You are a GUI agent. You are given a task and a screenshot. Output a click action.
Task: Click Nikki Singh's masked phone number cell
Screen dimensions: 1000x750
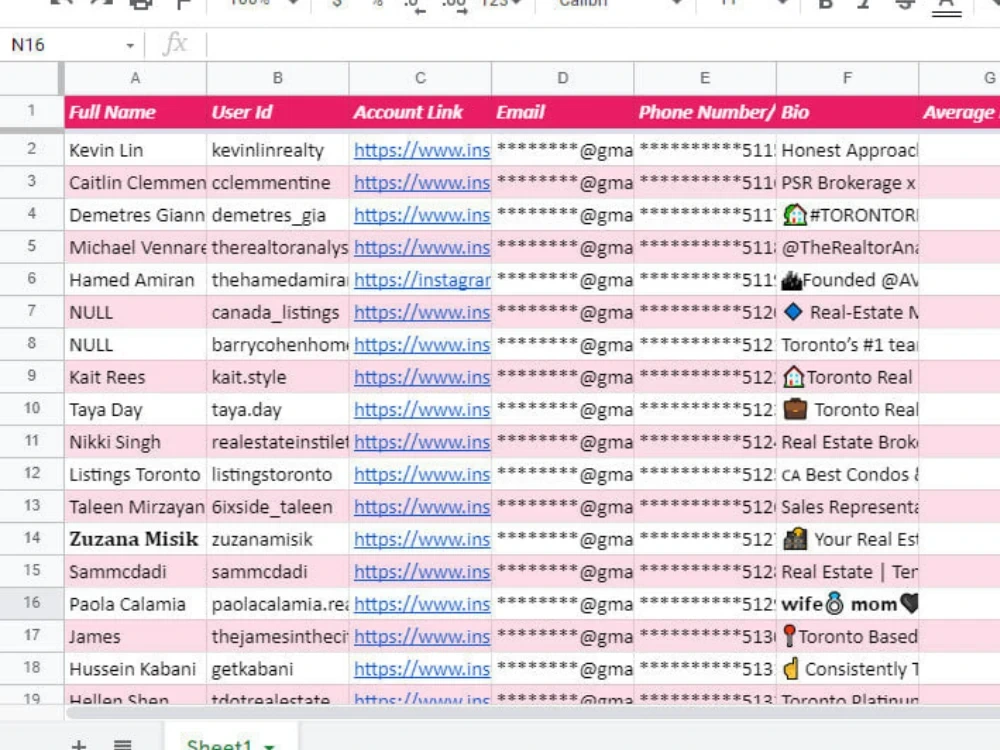pyautogui.click(x=705, y=442)
